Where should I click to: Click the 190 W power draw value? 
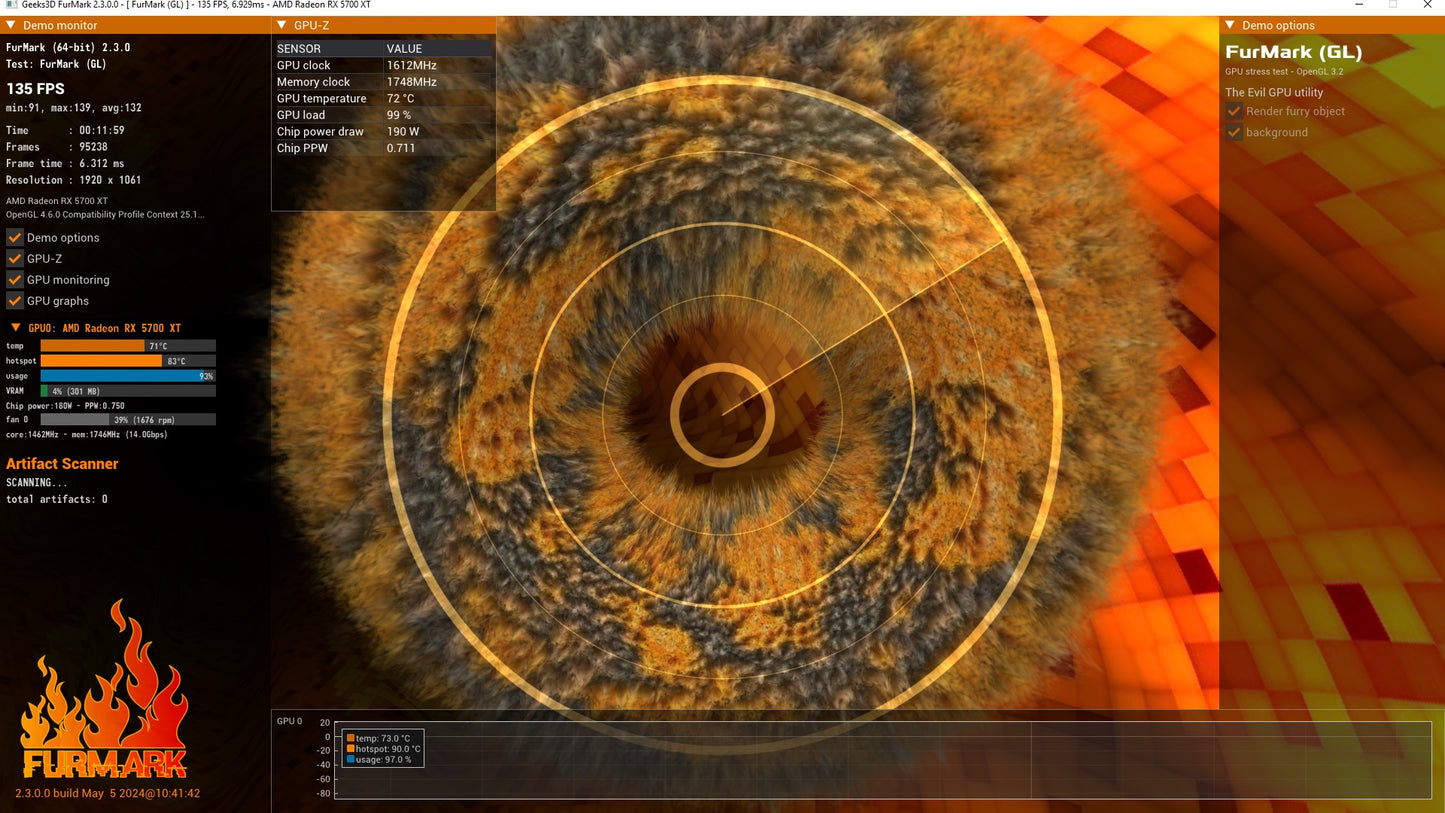(x=403, y=132)
